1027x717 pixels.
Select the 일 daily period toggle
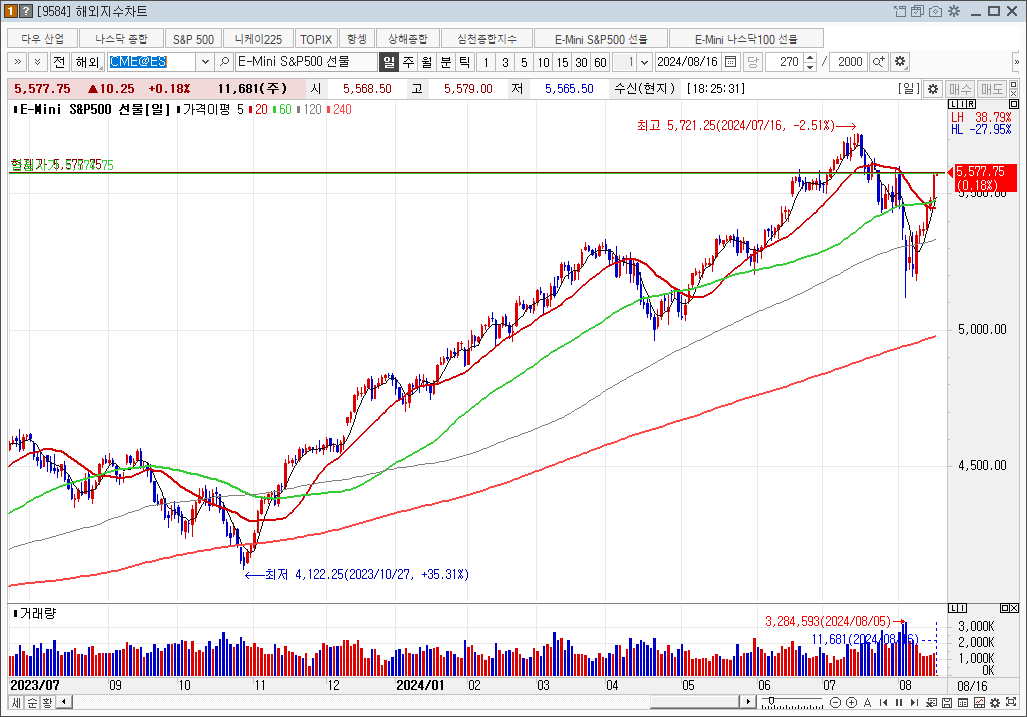pos(388,62)
